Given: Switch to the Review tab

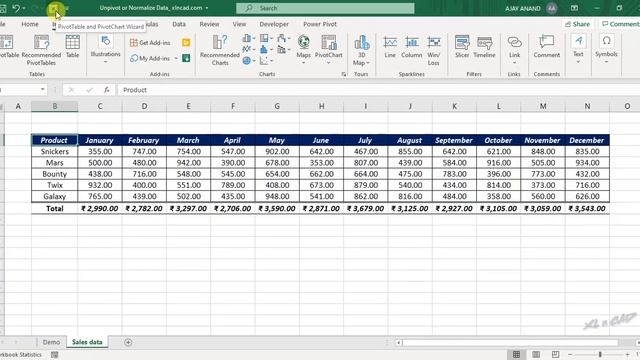Looking at the screenshot, I should [x=209, y=24].
